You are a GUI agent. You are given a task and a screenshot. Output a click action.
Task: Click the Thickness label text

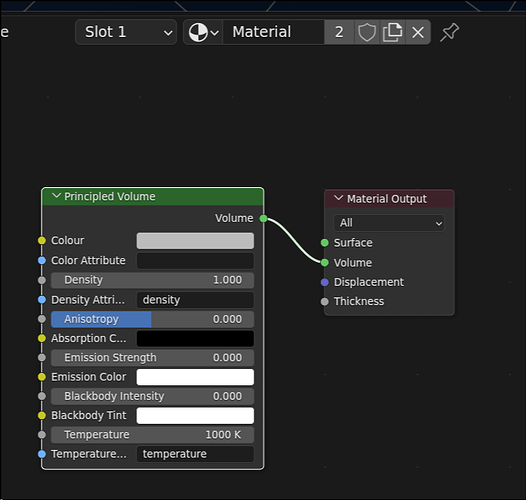coord(359,301)
